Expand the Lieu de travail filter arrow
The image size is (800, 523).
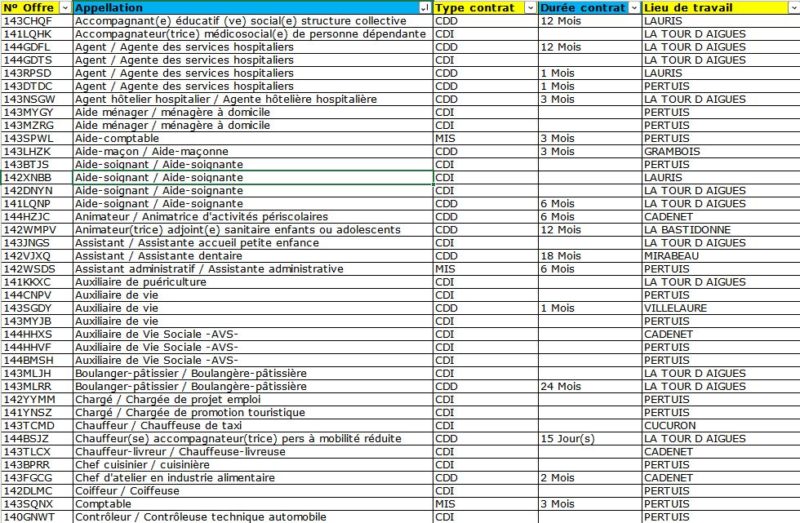[796, 8]
